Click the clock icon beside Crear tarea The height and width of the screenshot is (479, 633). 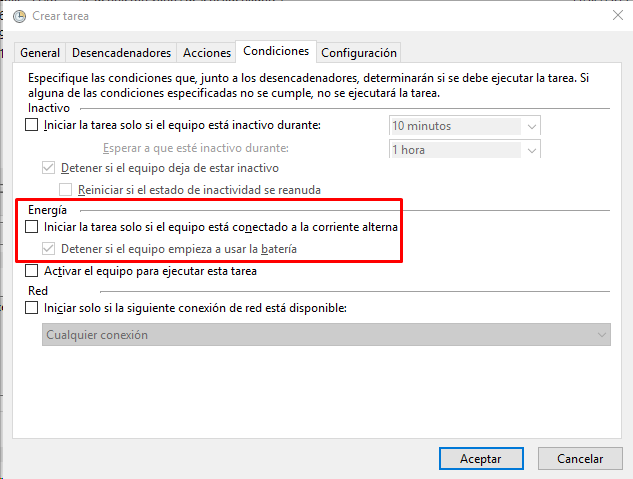(19, 16)
